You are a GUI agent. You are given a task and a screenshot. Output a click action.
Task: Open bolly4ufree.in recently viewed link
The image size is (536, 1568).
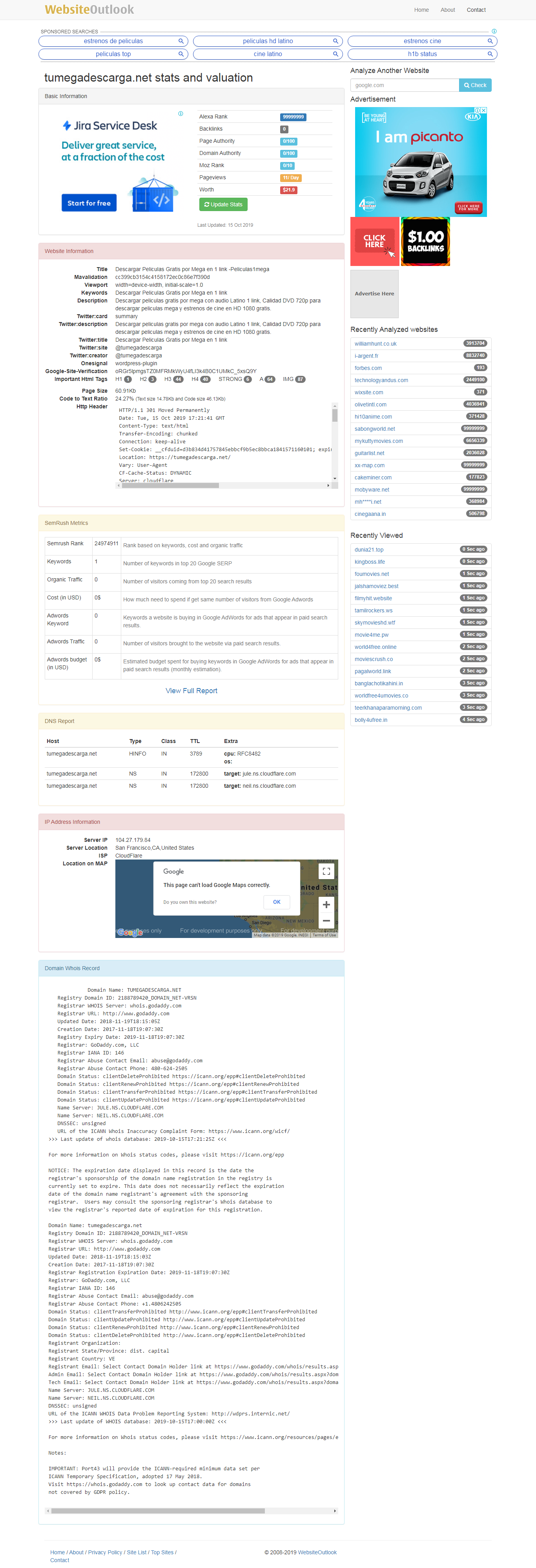tap(370, 720)
